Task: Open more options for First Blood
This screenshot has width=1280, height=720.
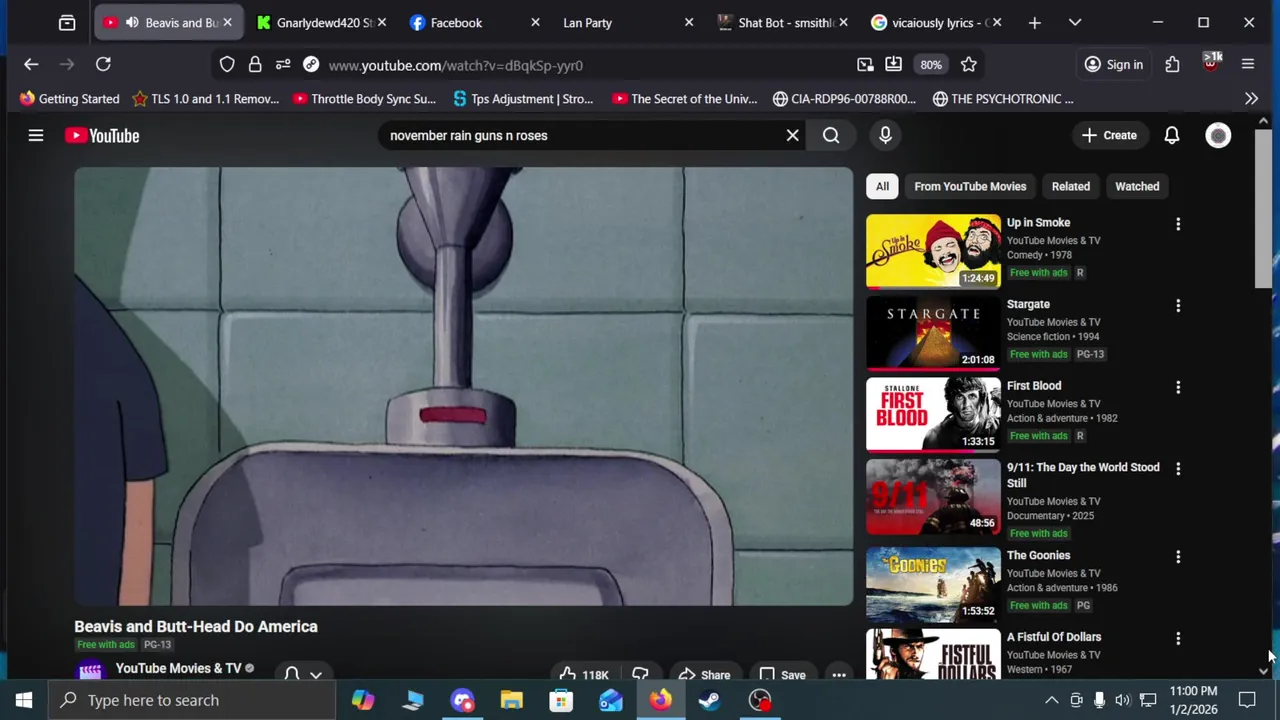Action: pos(1178,387)
